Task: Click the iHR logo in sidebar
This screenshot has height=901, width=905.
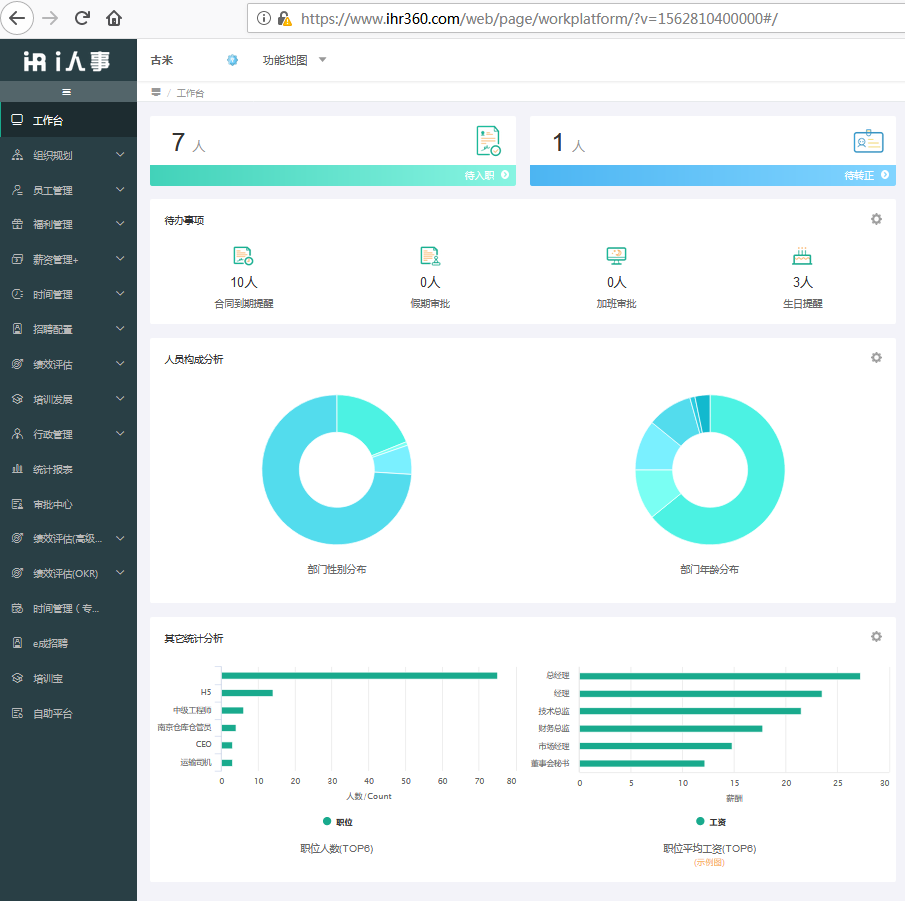Action: click(x=66, y=61)
